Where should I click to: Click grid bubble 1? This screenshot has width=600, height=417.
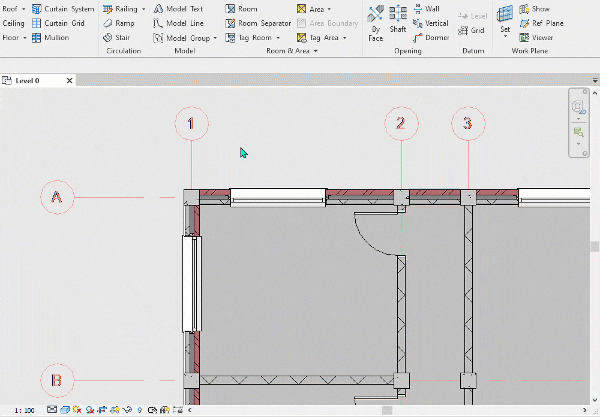tap(191, 124)
